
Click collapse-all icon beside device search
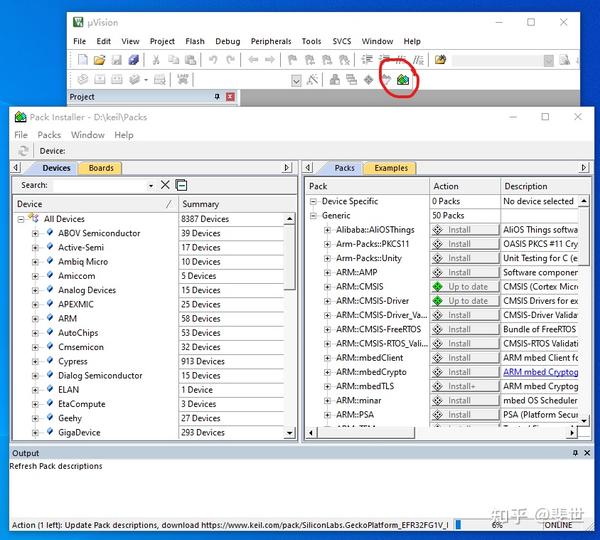pos(181,185)
